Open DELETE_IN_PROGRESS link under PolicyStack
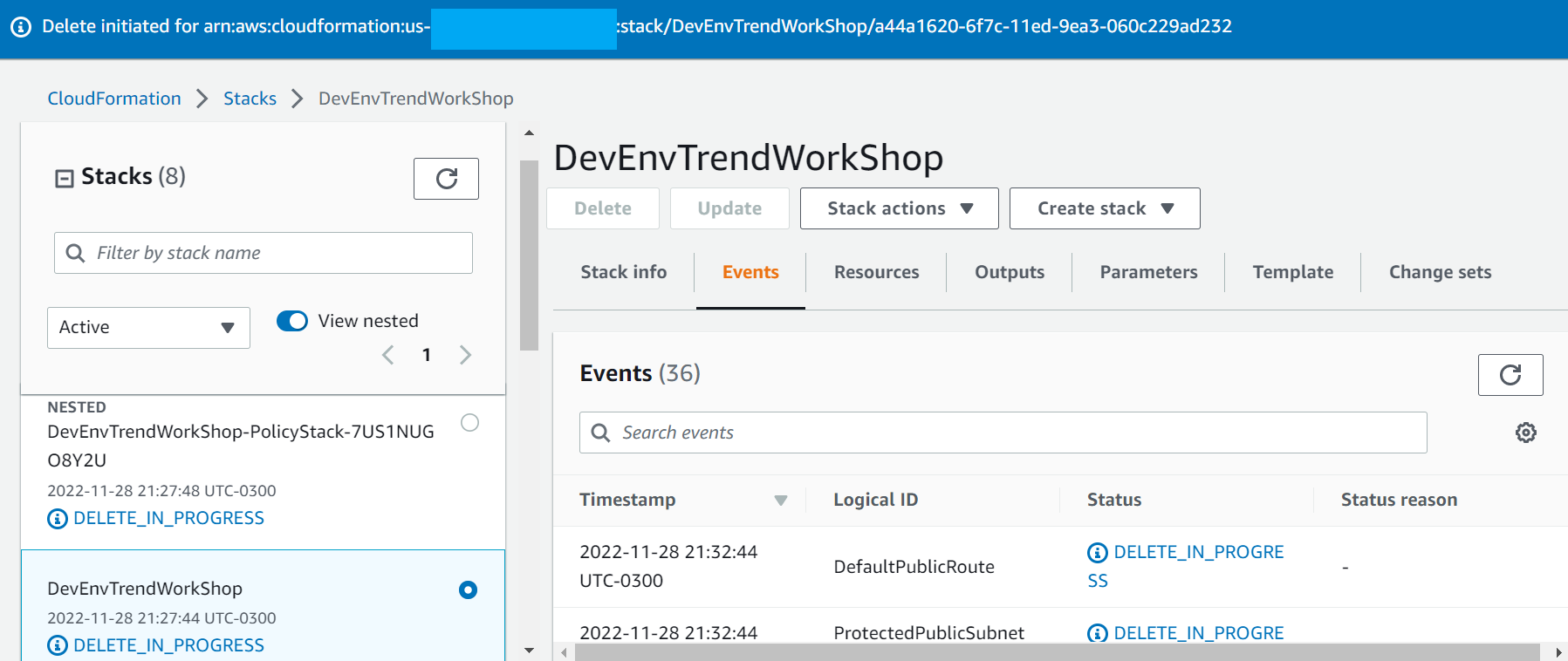Screen dimensions: 1568x661 pos(168,518)
